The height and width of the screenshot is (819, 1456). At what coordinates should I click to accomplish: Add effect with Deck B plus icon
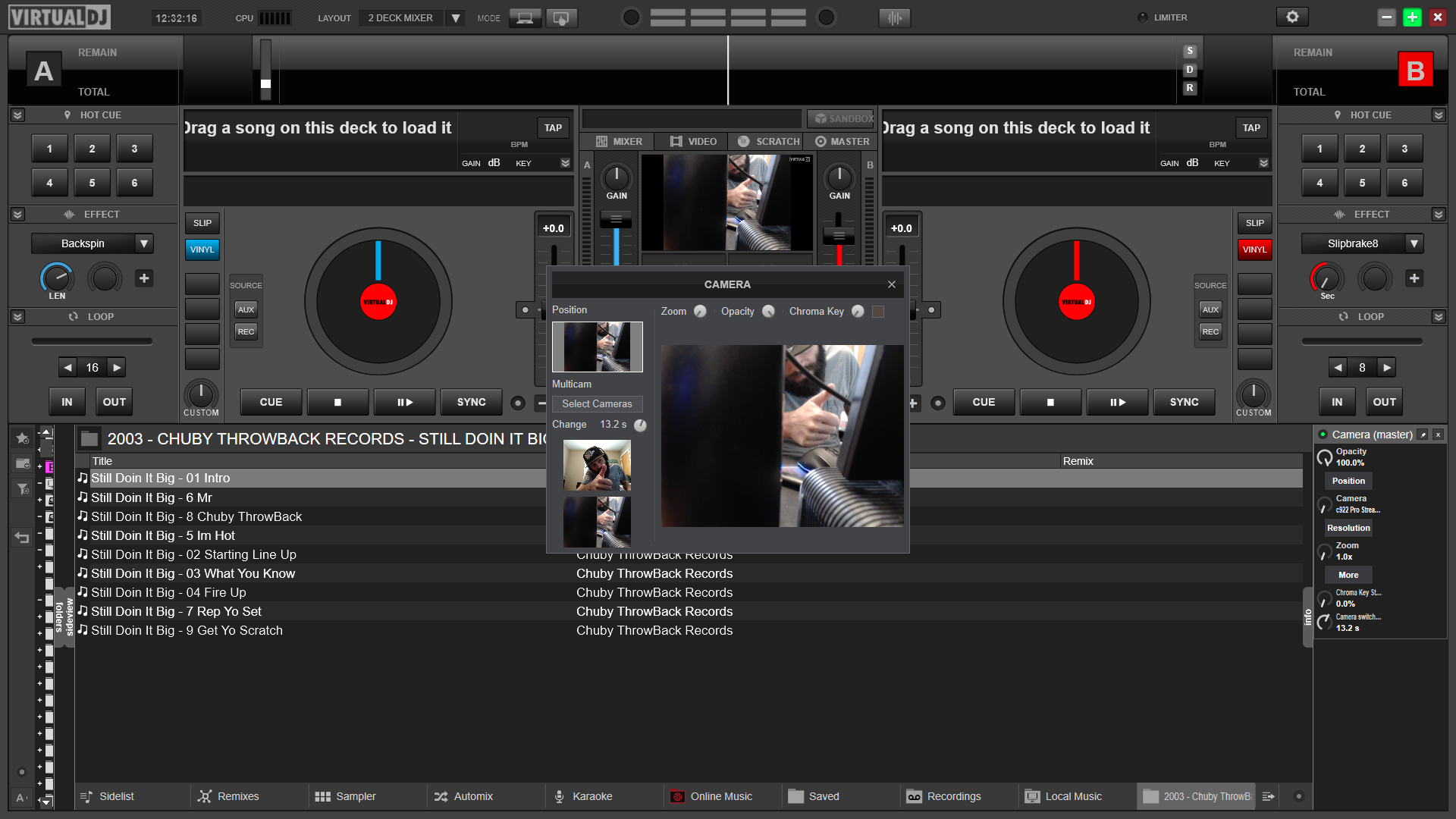[x=1414, y=278]
